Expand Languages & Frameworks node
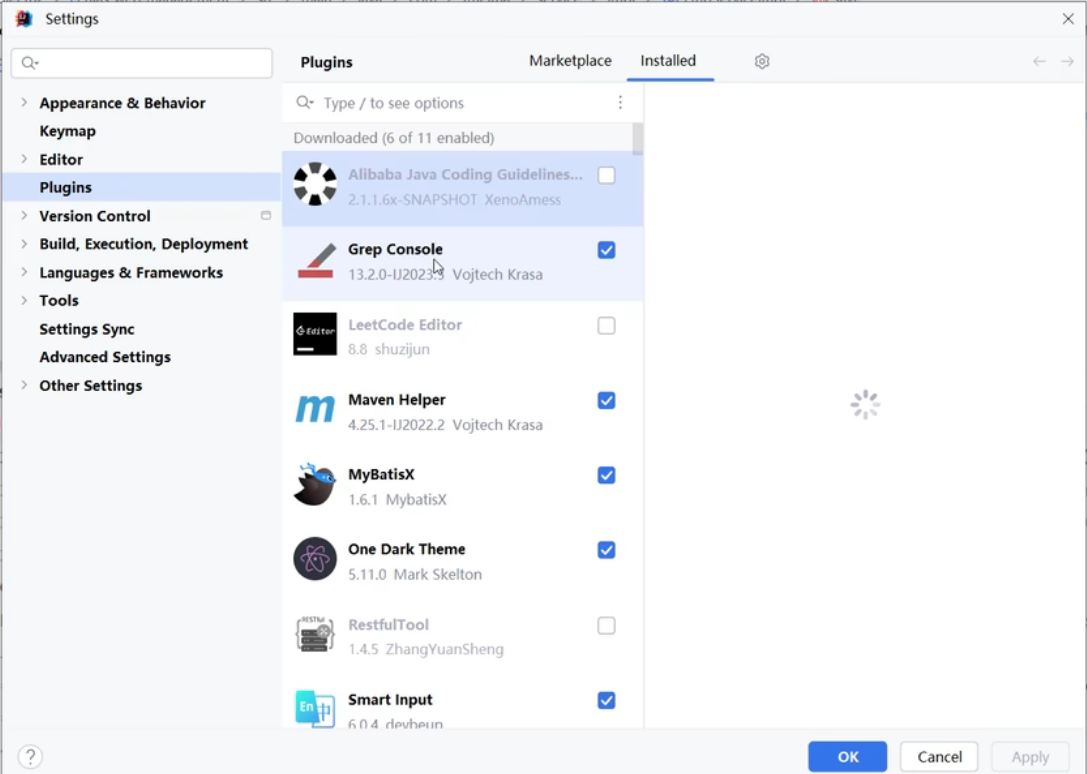Viewport: 1087px width, 774px height. pos(24,272)
